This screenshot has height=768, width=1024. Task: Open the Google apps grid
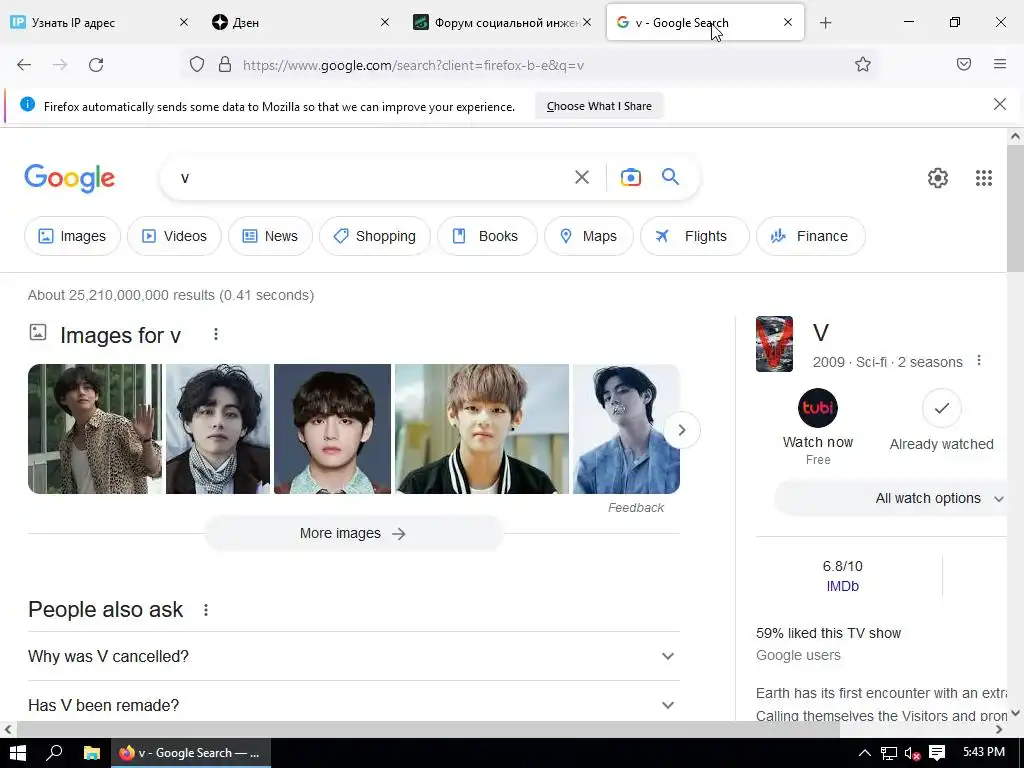click(984, 178)
